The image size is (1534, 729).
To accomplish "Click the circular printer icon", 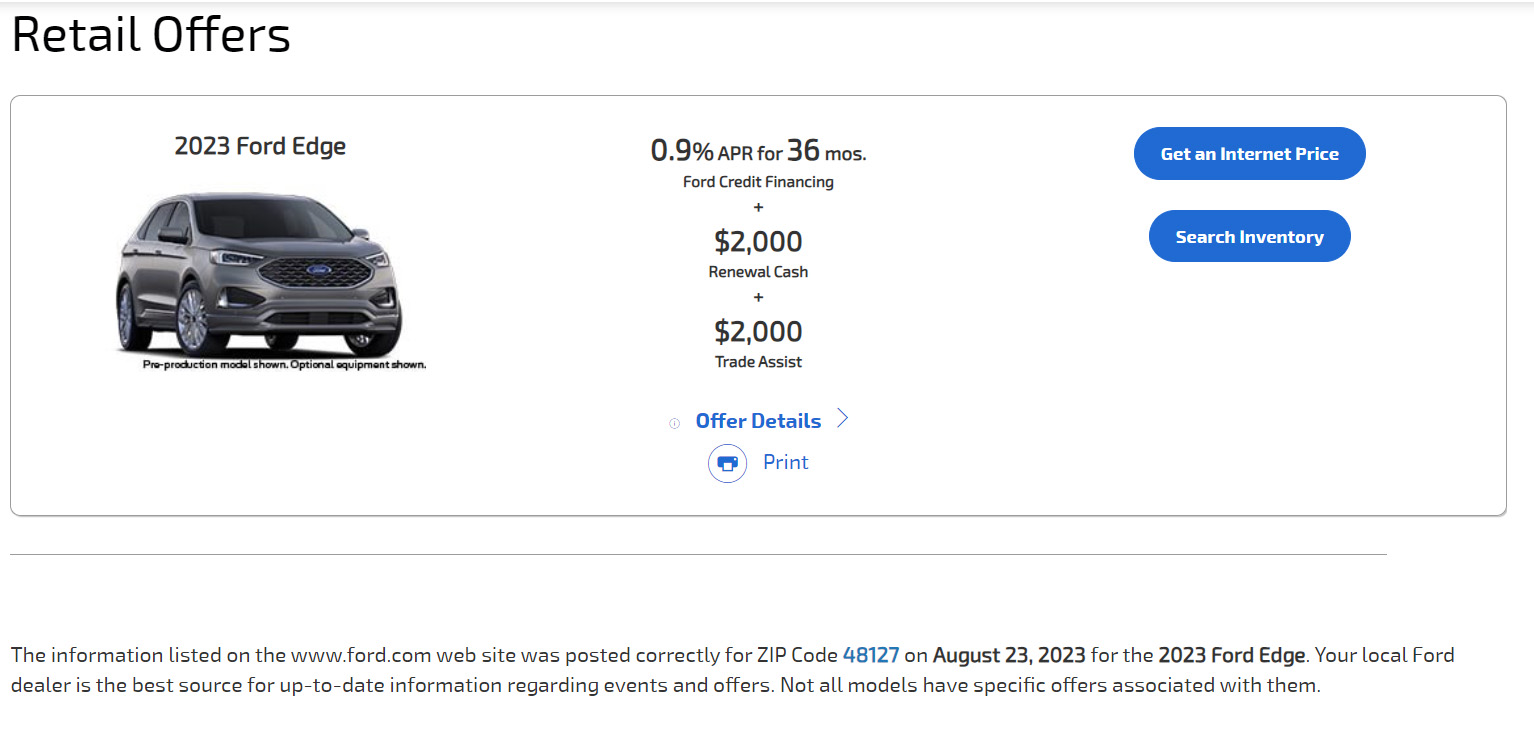I will pos(727,463).
